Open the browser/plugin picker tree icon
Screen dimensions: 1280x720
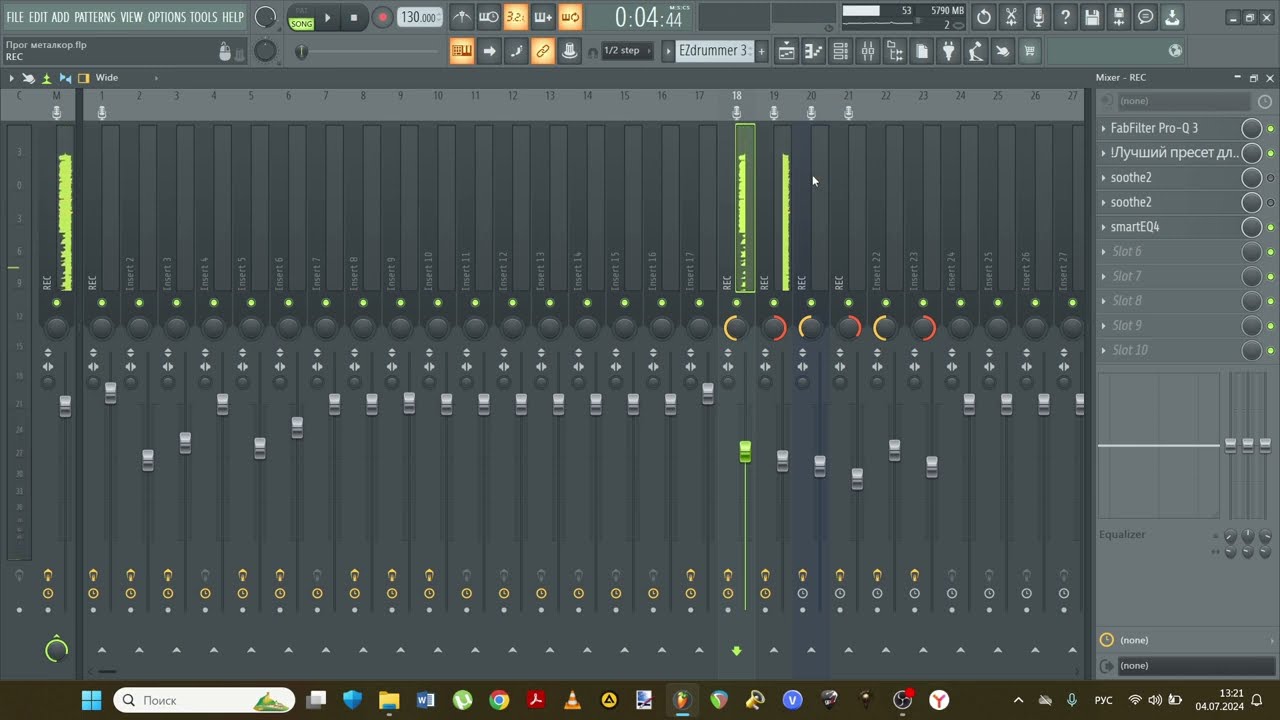[x=895, y=51]
